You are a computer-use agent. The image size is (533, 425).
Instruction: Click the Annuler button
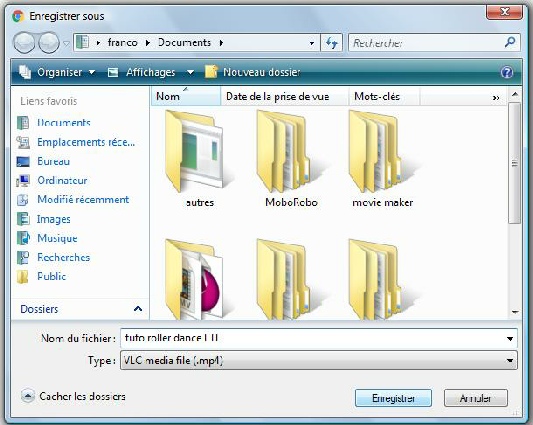coord(476,398)
